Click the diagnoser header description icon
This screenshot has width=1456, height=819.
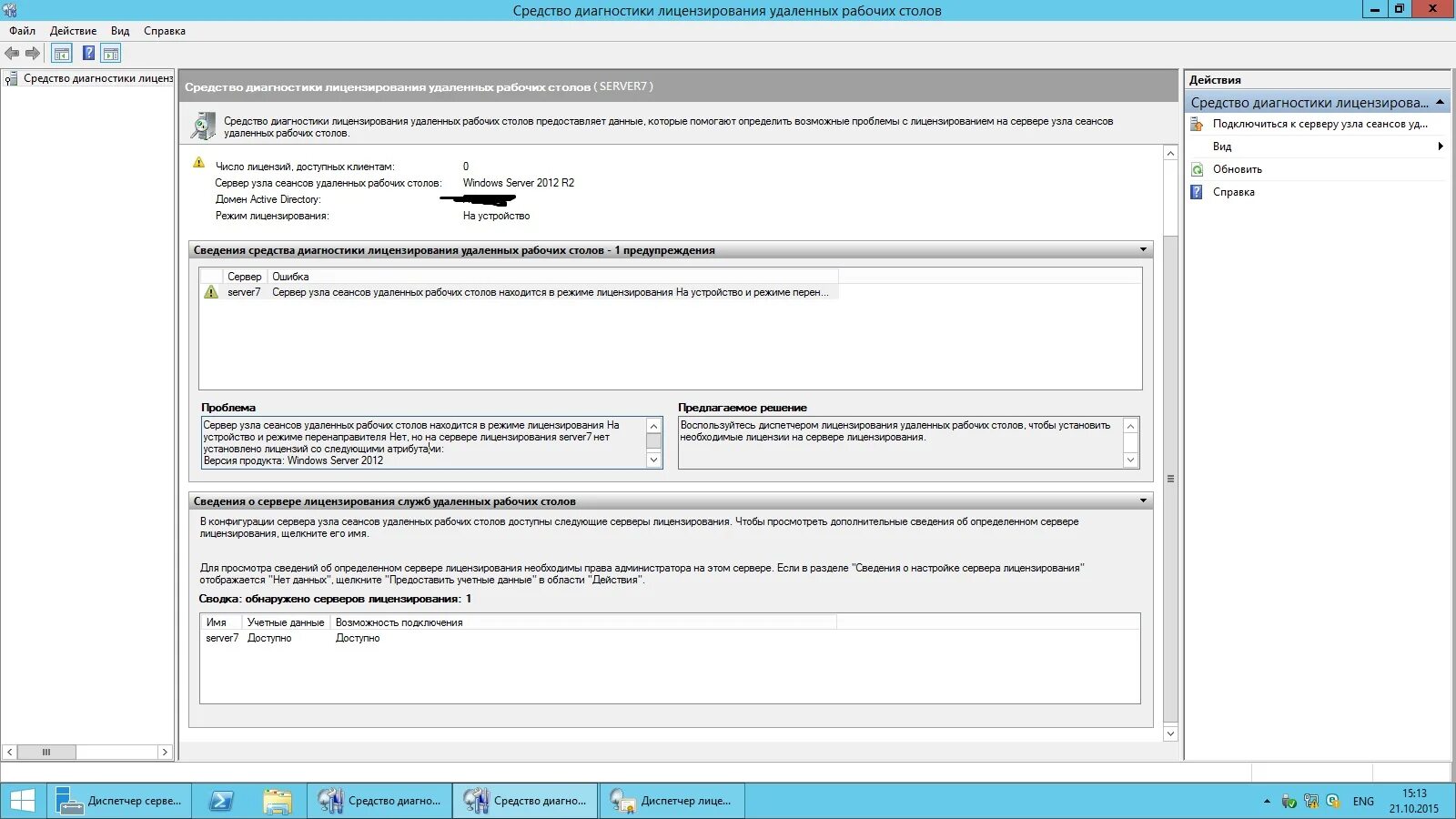click(x=203, y=126)
